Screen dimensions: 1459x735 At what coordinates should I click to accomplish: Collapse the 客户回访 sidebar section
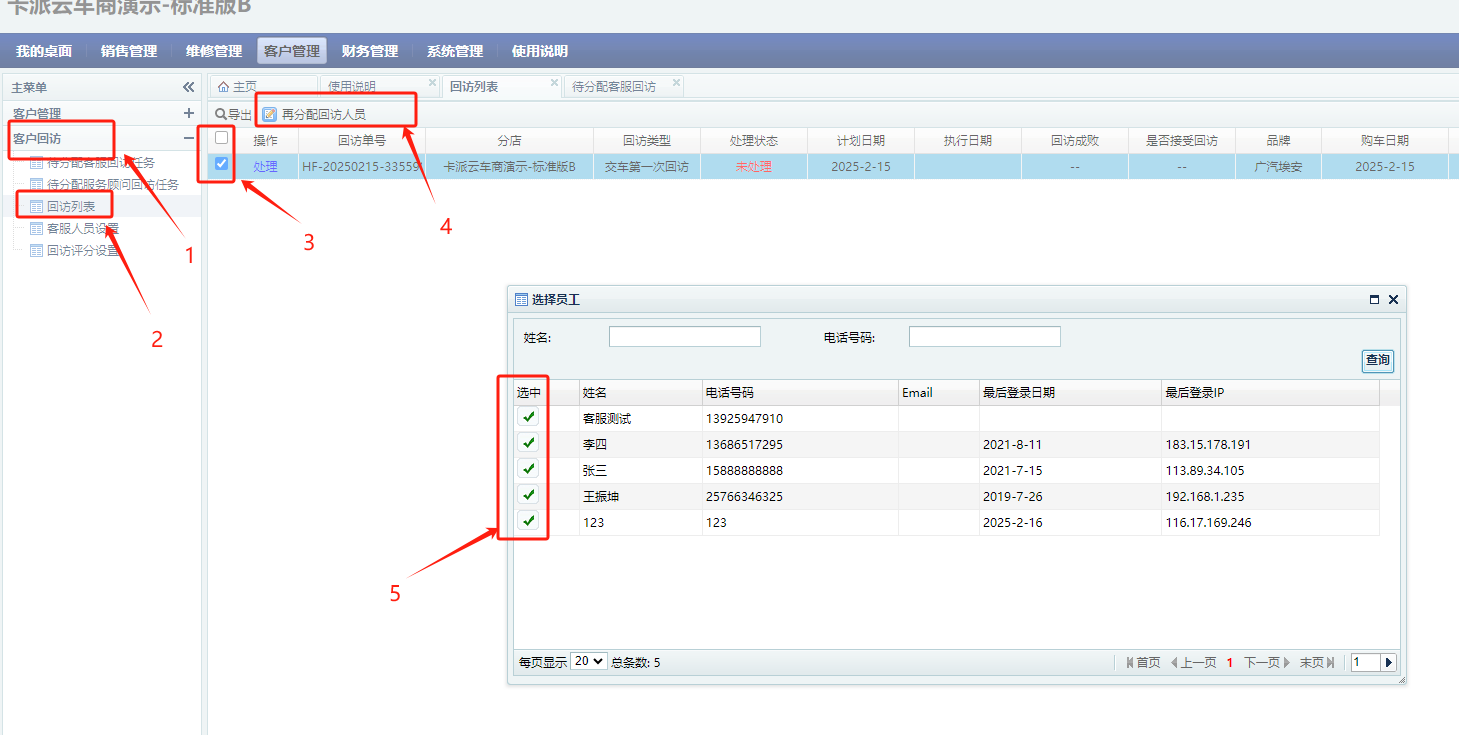(188, 139)
